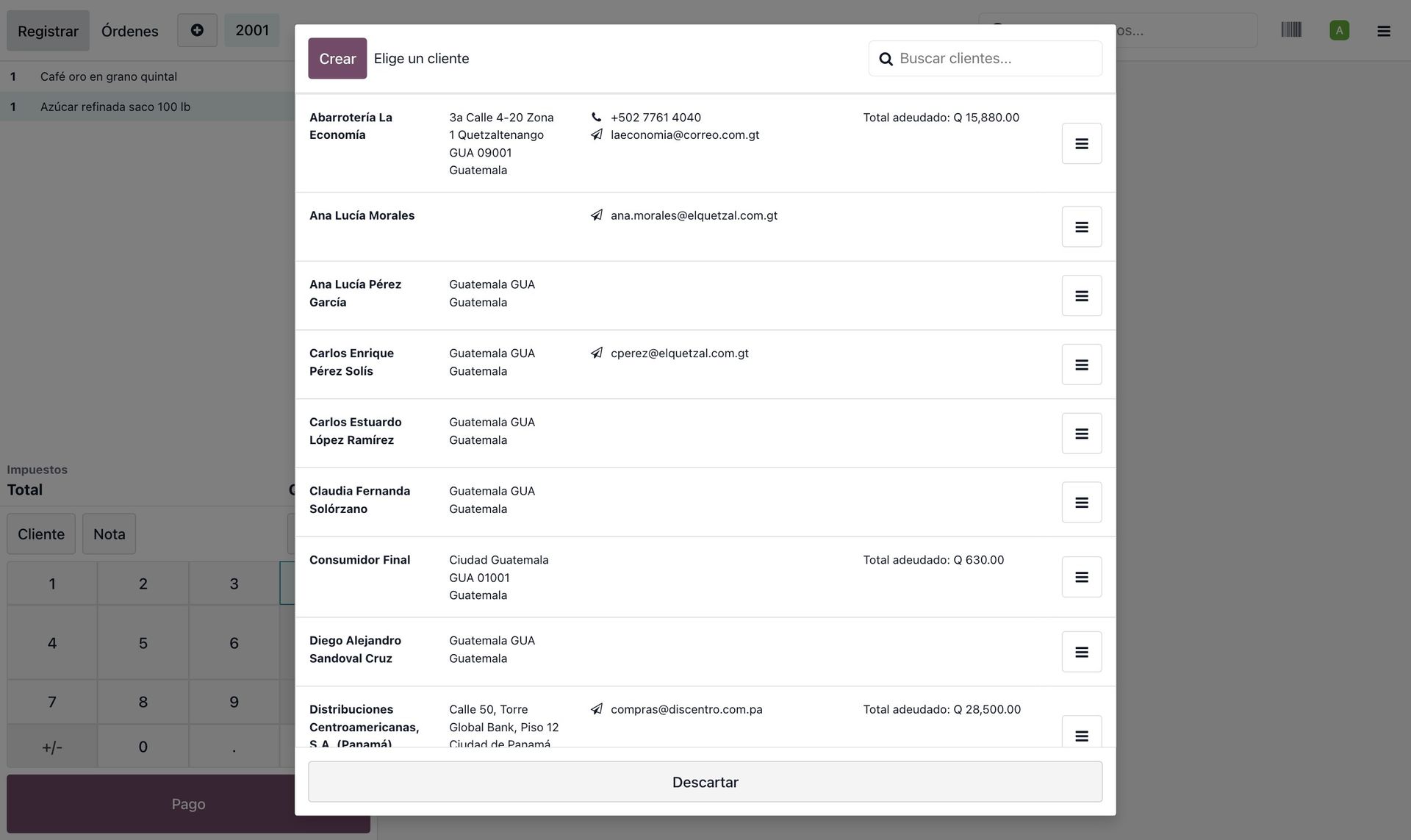This screenshot has height=840, width=1411.
Task: Open options menu for Claudia Fernanda Solórzano
Action: [x=1081, y=502]
